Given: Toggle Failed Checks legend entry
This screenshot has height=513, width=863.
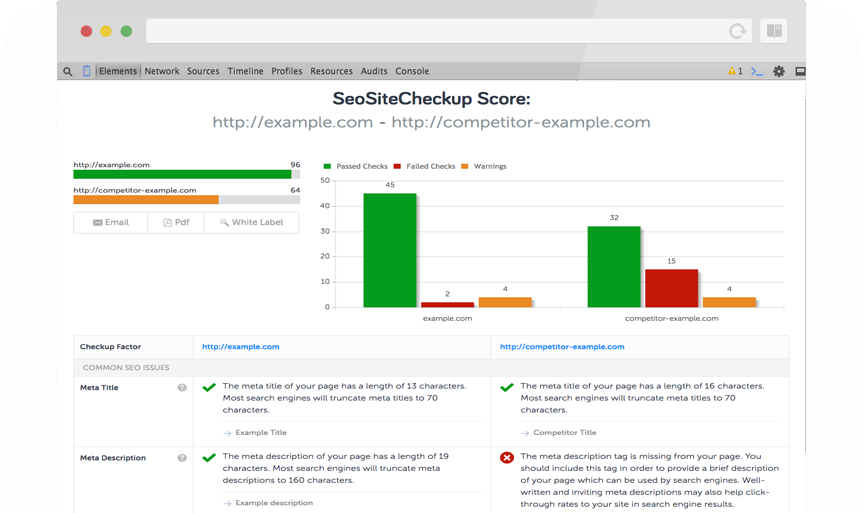Looking at the screenshot, I should point(424,166).
